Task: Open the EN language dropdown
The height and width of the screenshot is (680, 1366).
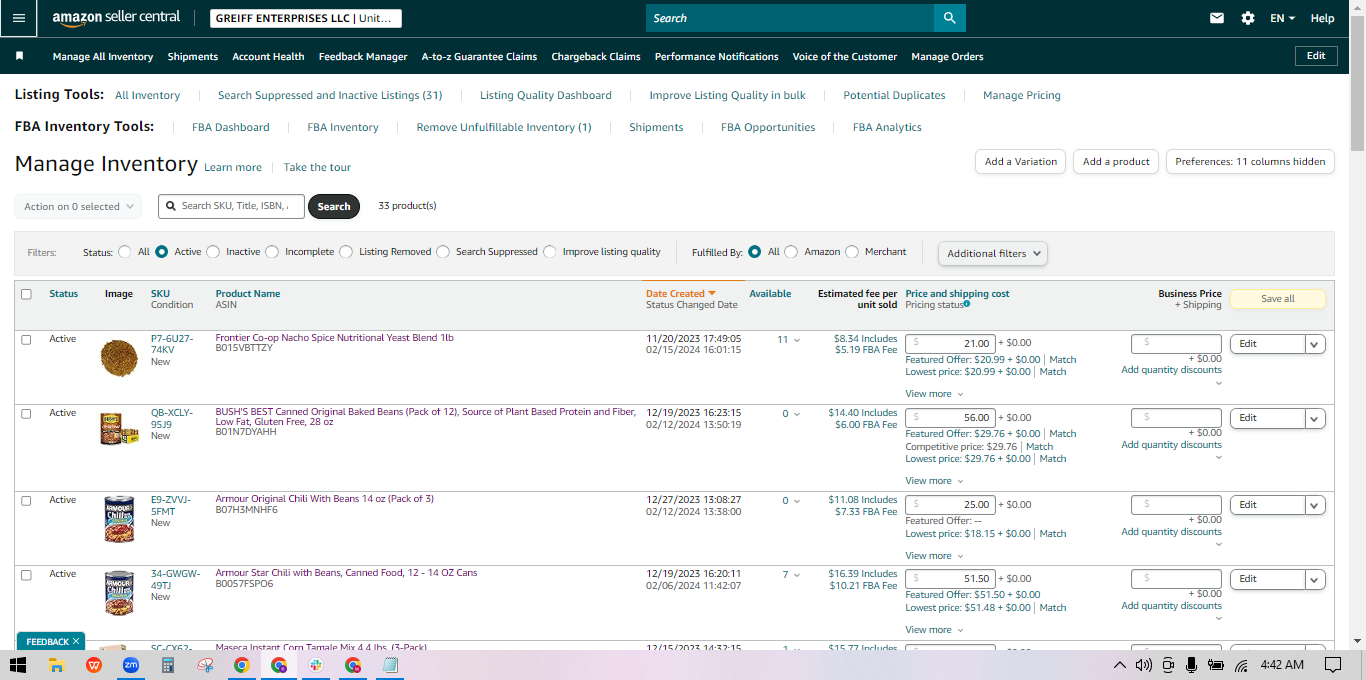Action: pos(1282,18)
